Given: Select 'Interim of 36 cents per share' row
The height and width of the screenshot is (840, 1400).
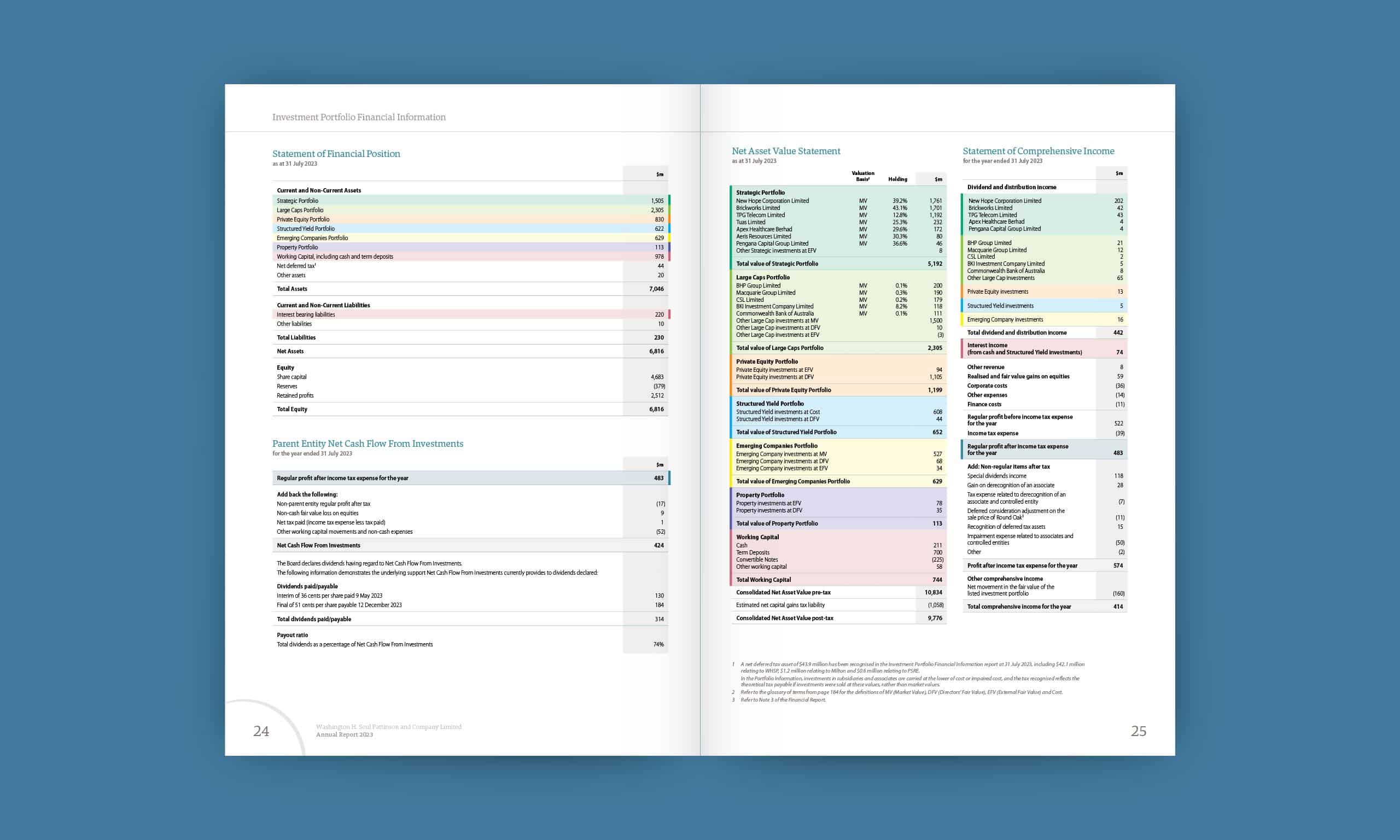Looking at the screenshot, I should click(x=471, y=596).
